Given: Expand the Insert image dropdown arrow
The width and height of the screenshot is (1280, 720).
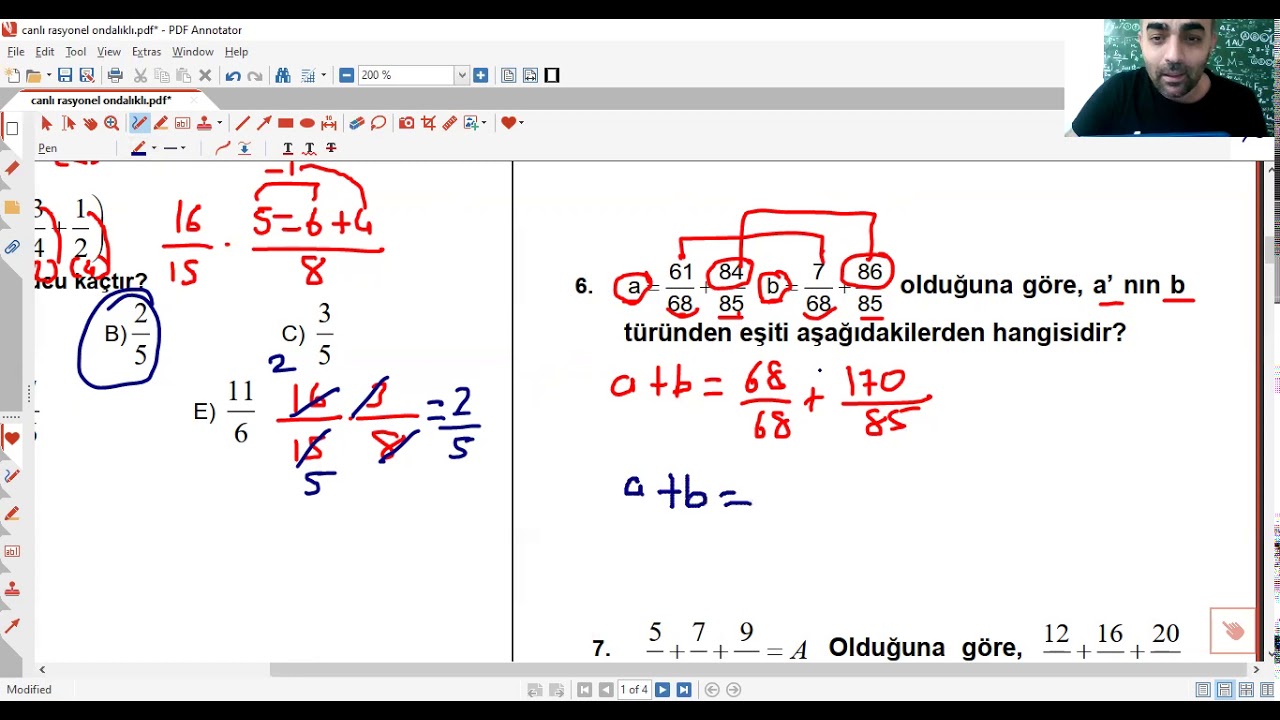Looking at the screenshot, I should [484, 123].
